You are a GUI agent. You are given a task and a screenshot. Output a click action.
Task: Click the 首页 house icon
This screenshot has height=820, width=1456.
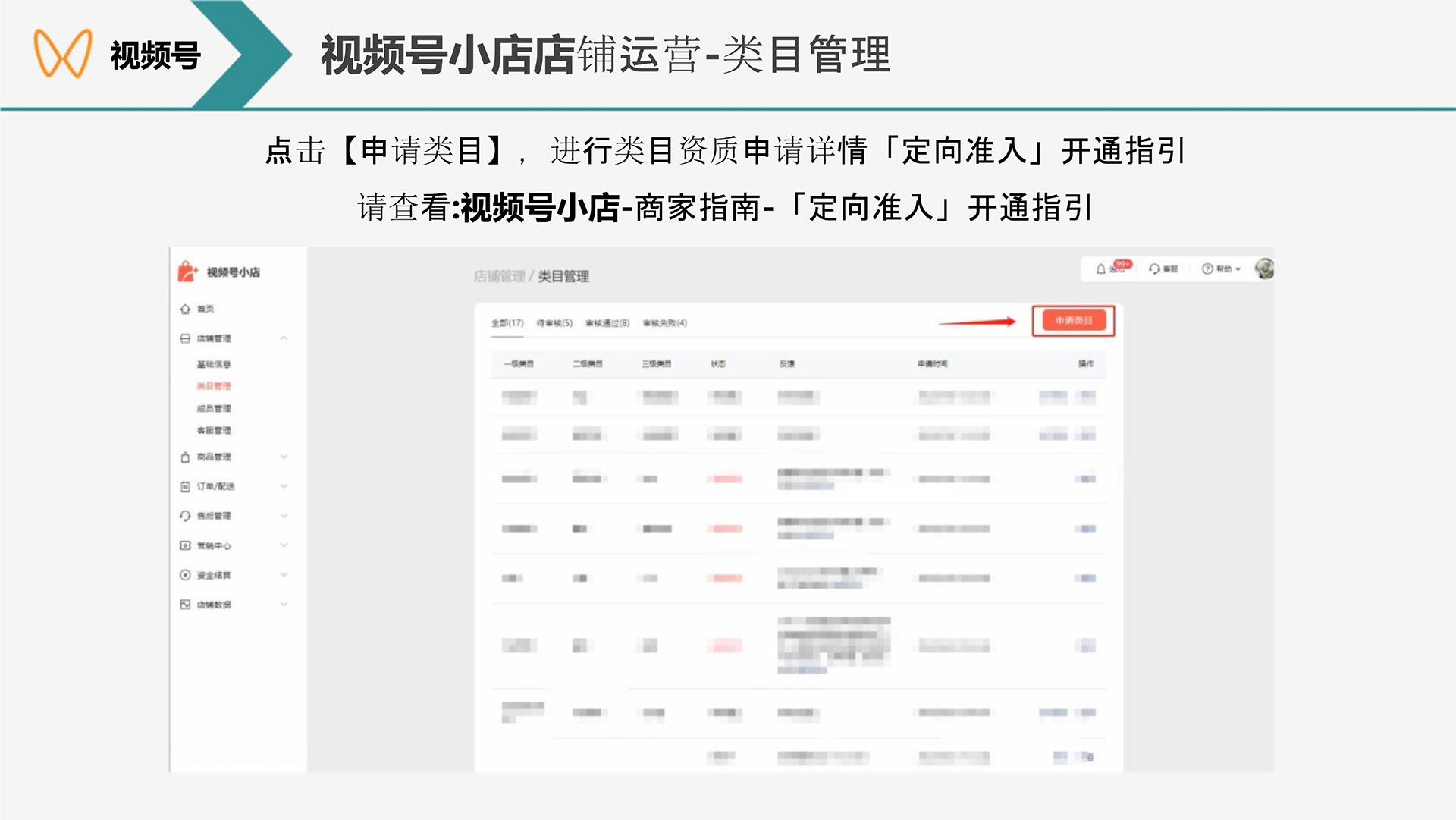[185, 309]
